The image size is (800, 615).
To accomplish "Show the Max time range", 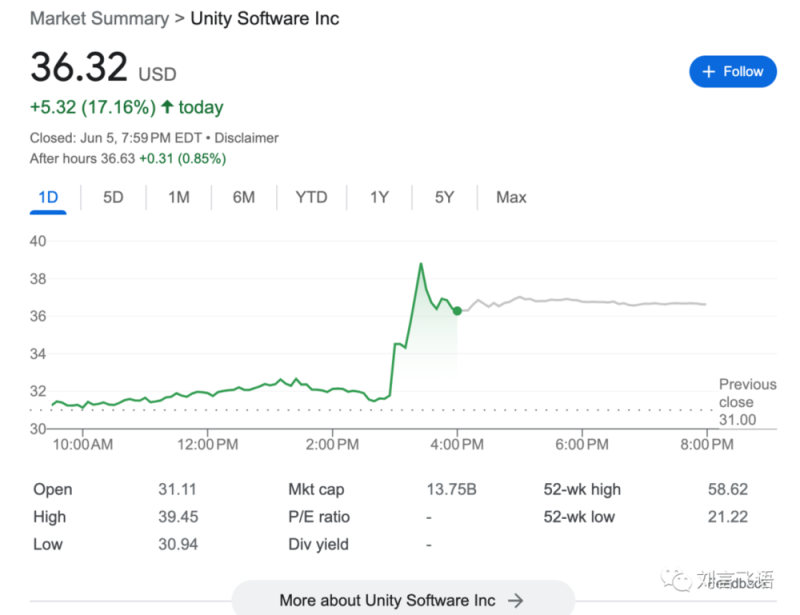I will (x=511, y=197).
